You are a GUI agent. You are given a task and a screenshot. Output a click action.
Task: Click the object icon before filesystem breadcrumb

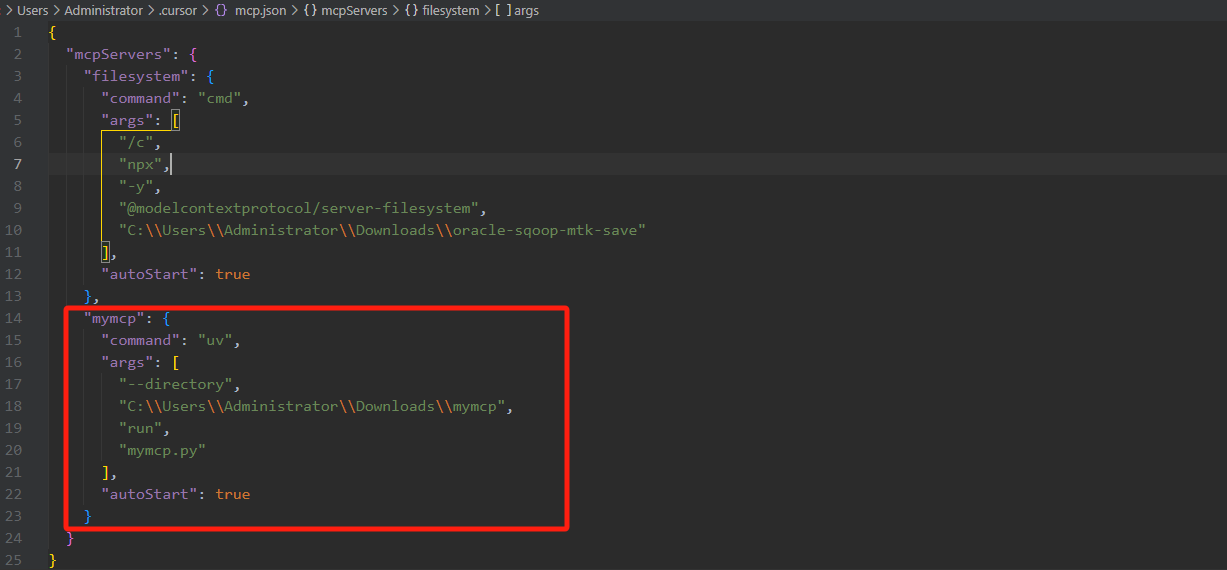[x=410, y=10]
